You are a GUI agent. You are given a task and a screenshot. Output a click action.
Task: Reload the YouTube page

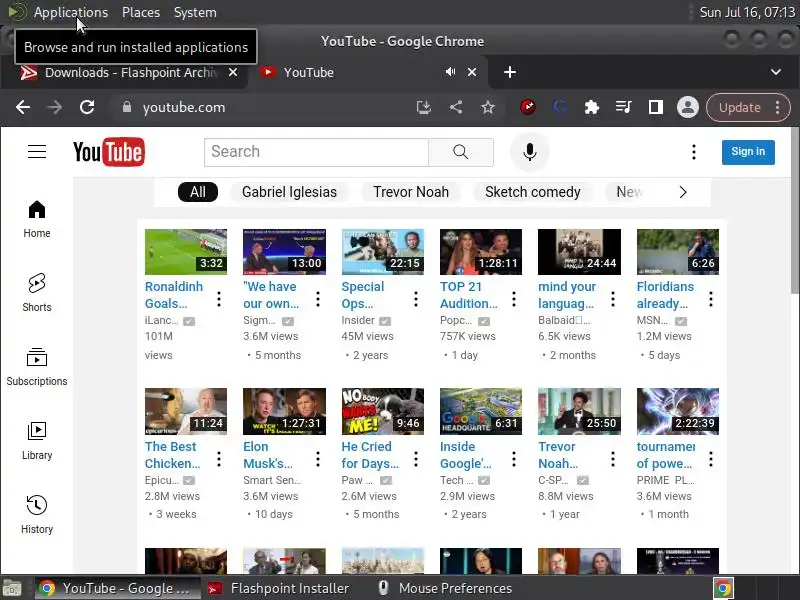click(x=87, y=107)
